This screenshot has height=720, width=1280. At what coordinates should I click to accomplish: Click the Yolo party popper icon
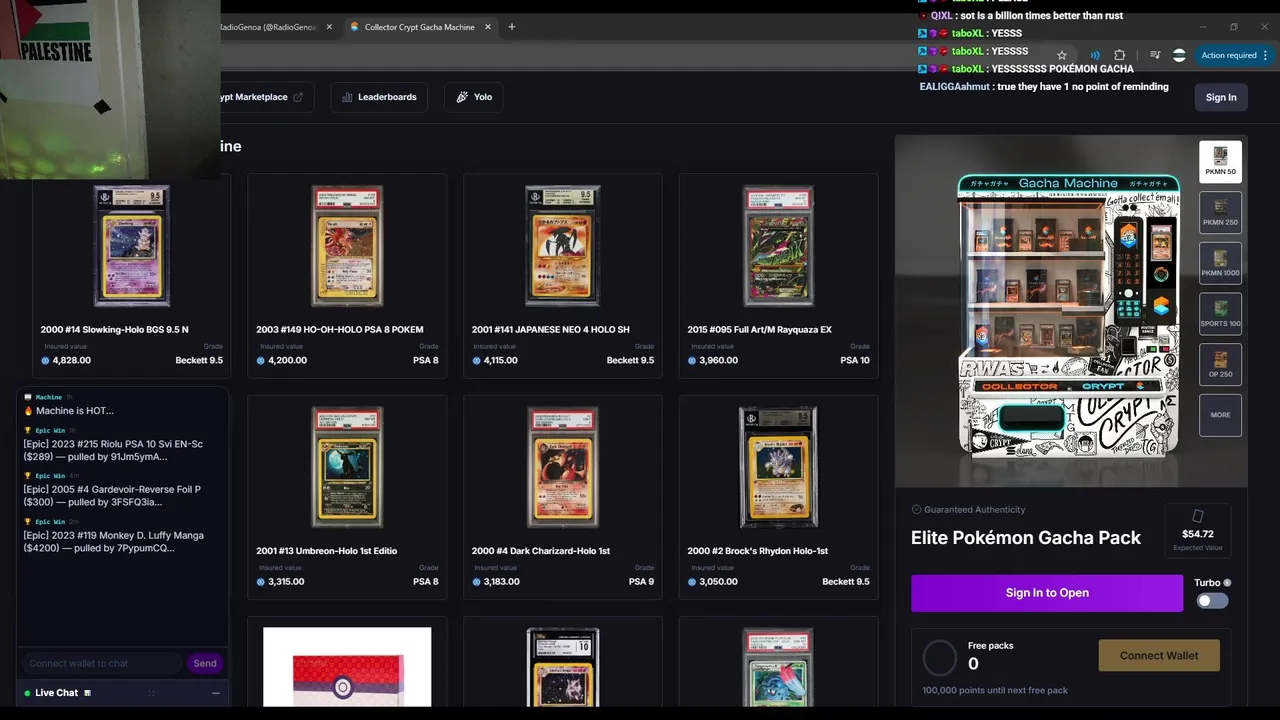point(462,97)
